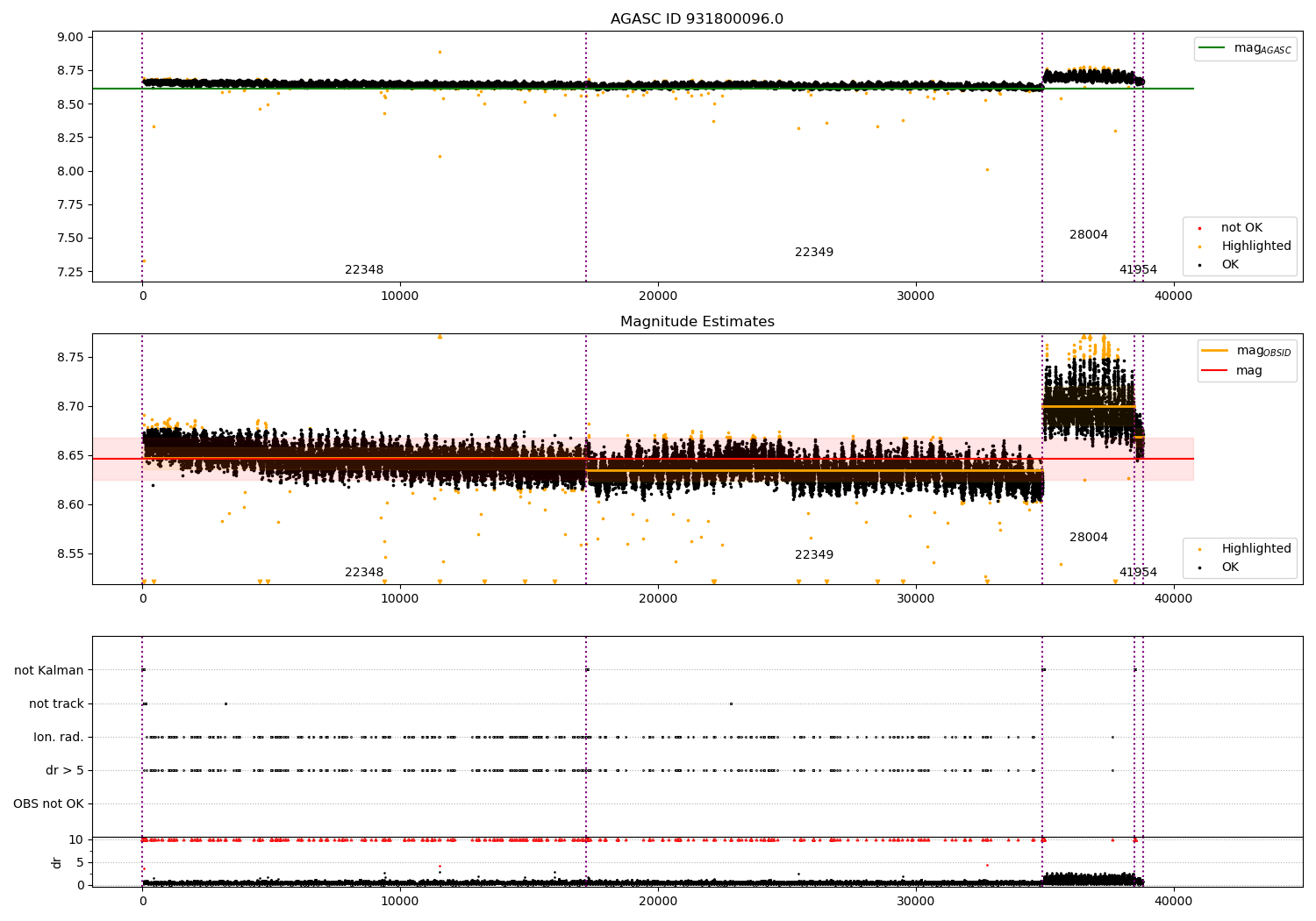Click the 'OK' legend label in top plot's lower legend
Screen dimensions: 1316x921
tap(1230, 264)
